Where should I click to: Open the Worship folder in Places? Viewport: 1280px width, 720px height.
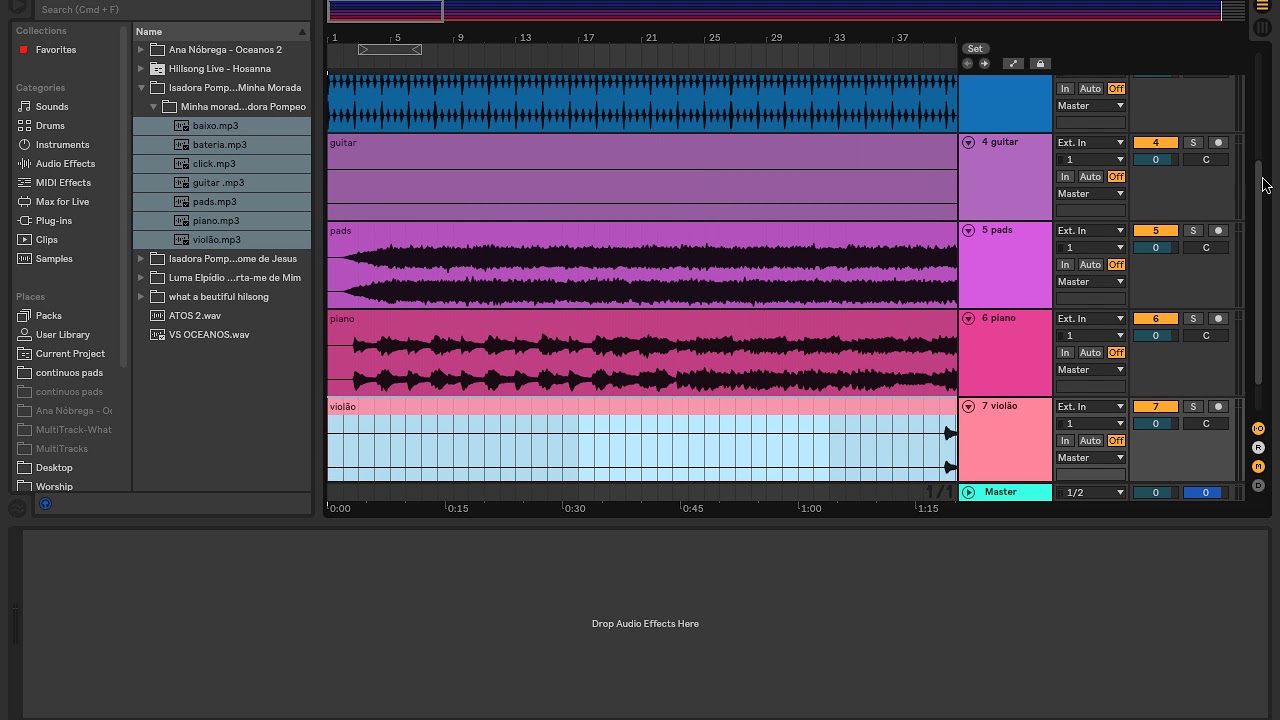click(x=54, y=487)
